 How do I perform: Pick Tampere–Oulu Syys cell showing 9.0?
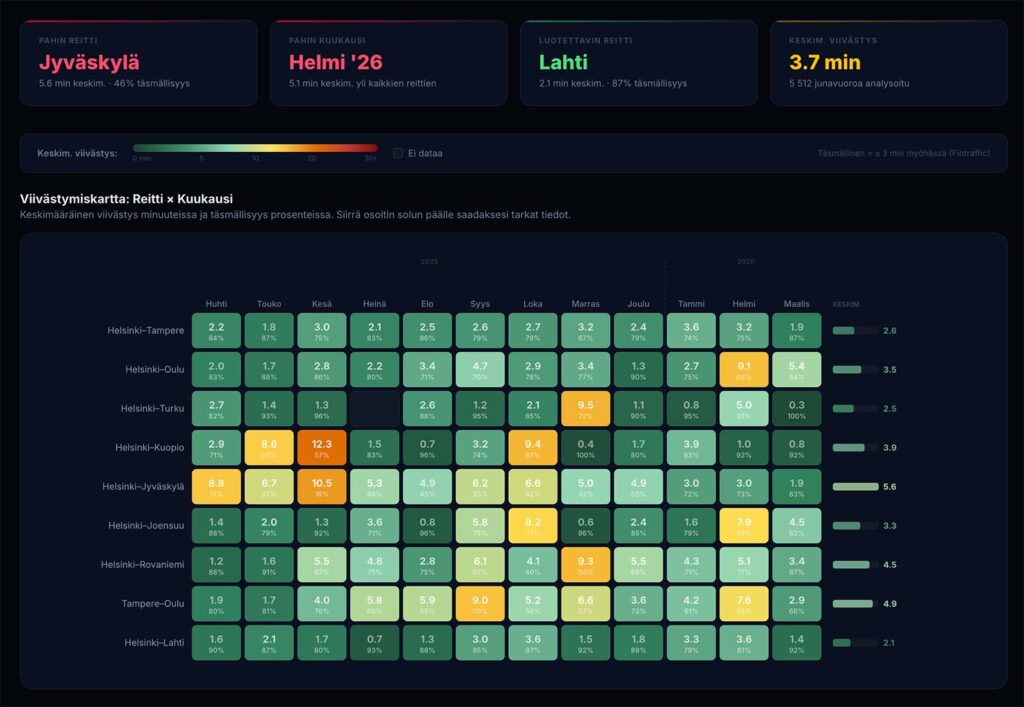click(480, 604)
